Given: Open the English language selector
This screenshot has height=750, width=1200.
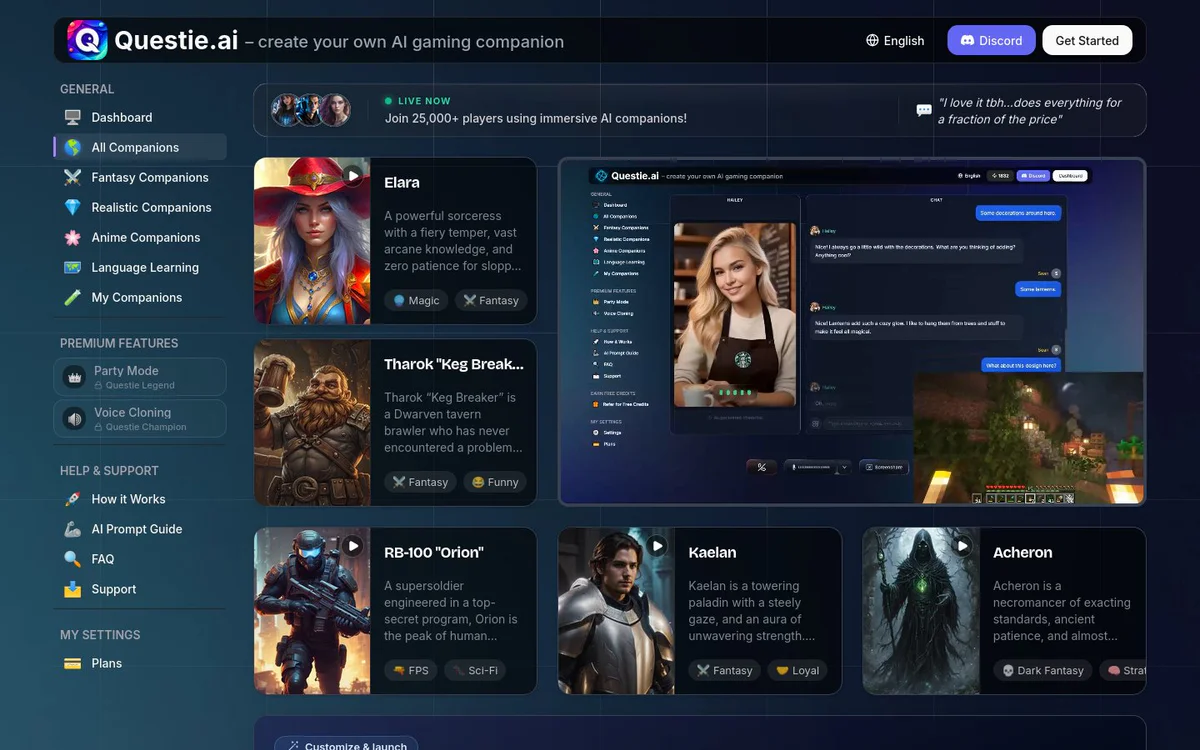Looking at the screenshot, I should point(895,40).
